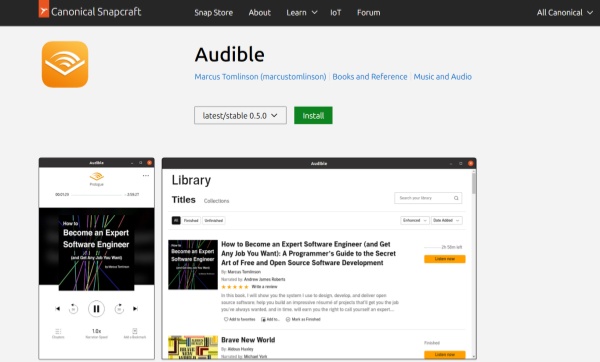Click the Brave New World cover

[x=193, y=347]
